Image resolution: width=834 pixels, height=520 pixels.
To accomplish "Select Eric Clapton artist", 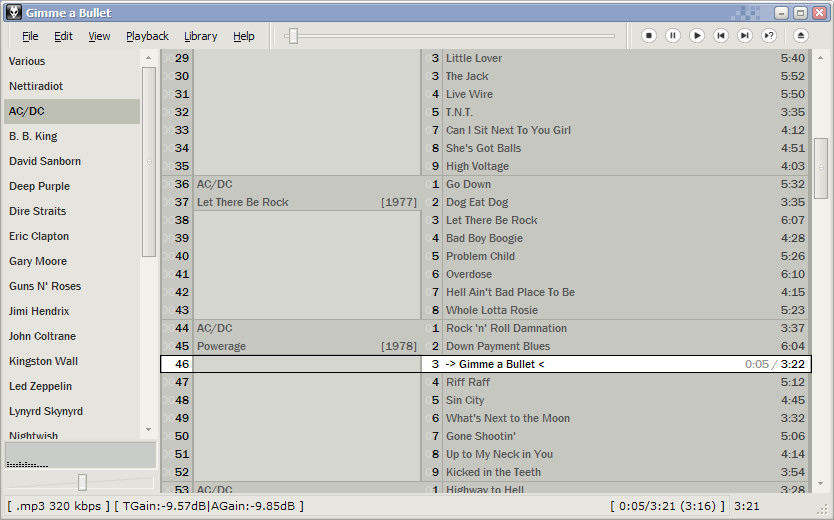I will click(x=72, y=236).
